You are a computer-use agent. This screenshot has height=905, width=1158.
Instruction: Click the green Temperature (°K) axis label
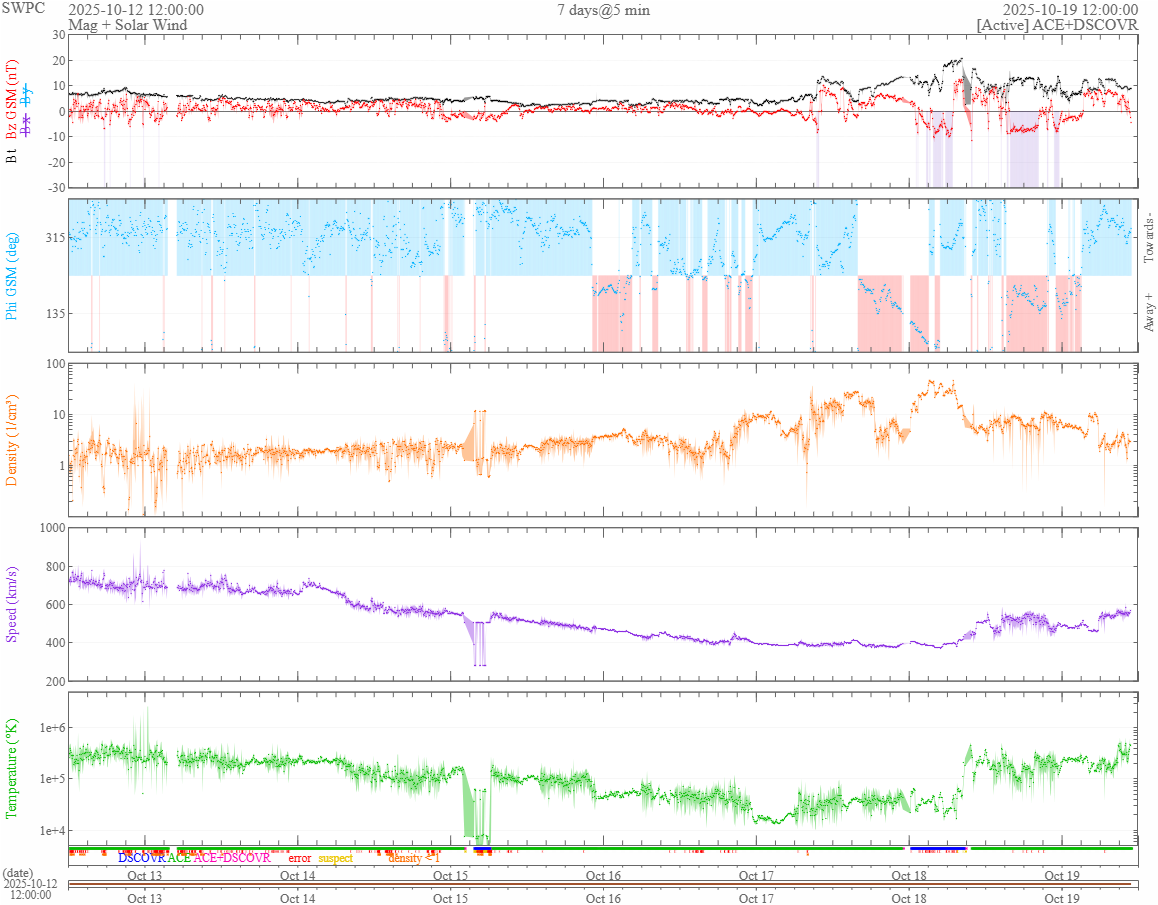[11, 768]
